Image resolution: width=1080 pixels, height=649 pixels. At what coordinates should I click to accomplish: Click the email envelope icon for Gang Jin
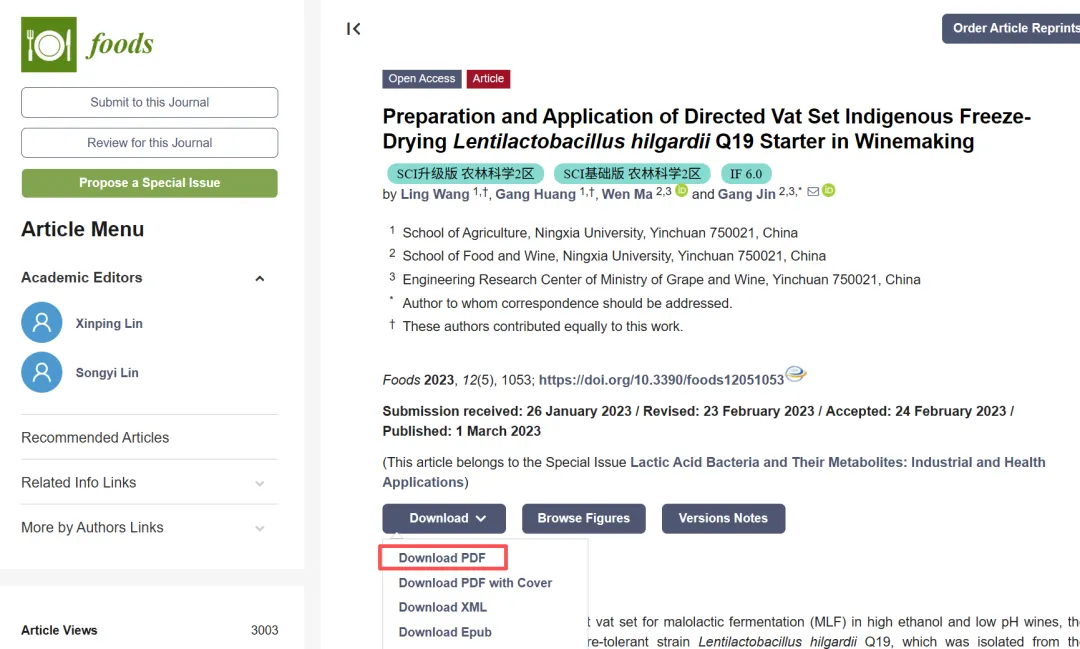pos(813,192)
